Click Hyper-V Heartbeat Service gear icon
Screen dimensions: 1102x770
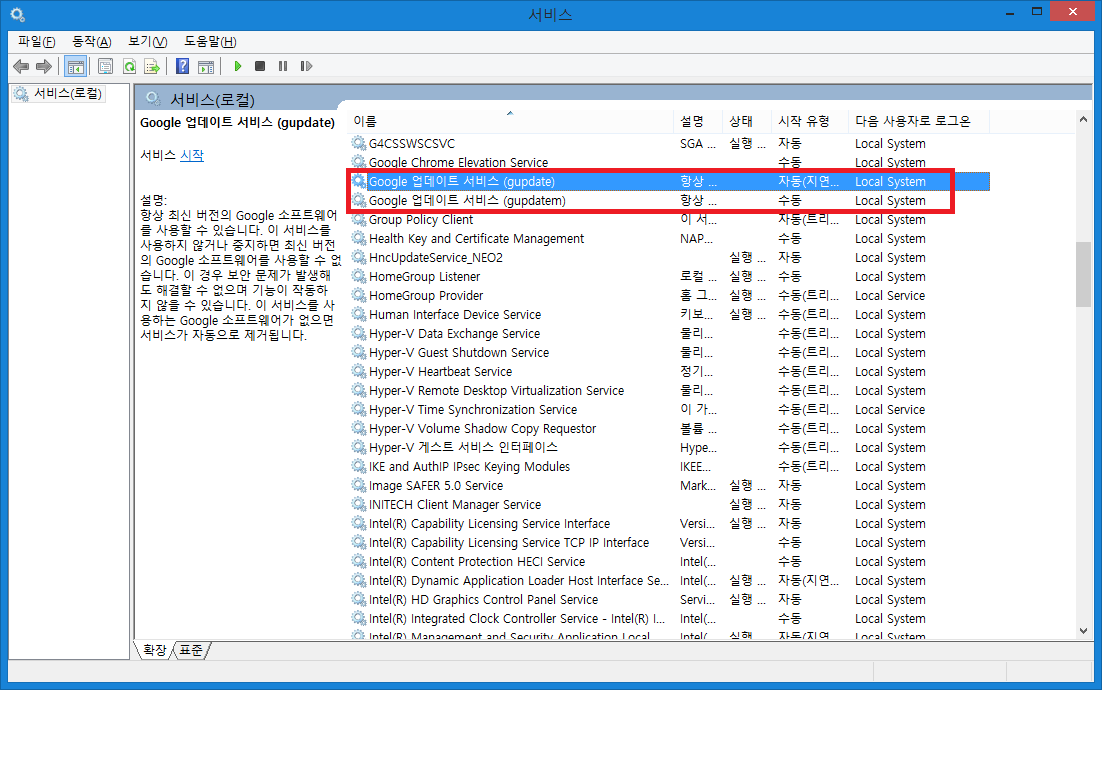pyautogui.click(x=358, y=371)
